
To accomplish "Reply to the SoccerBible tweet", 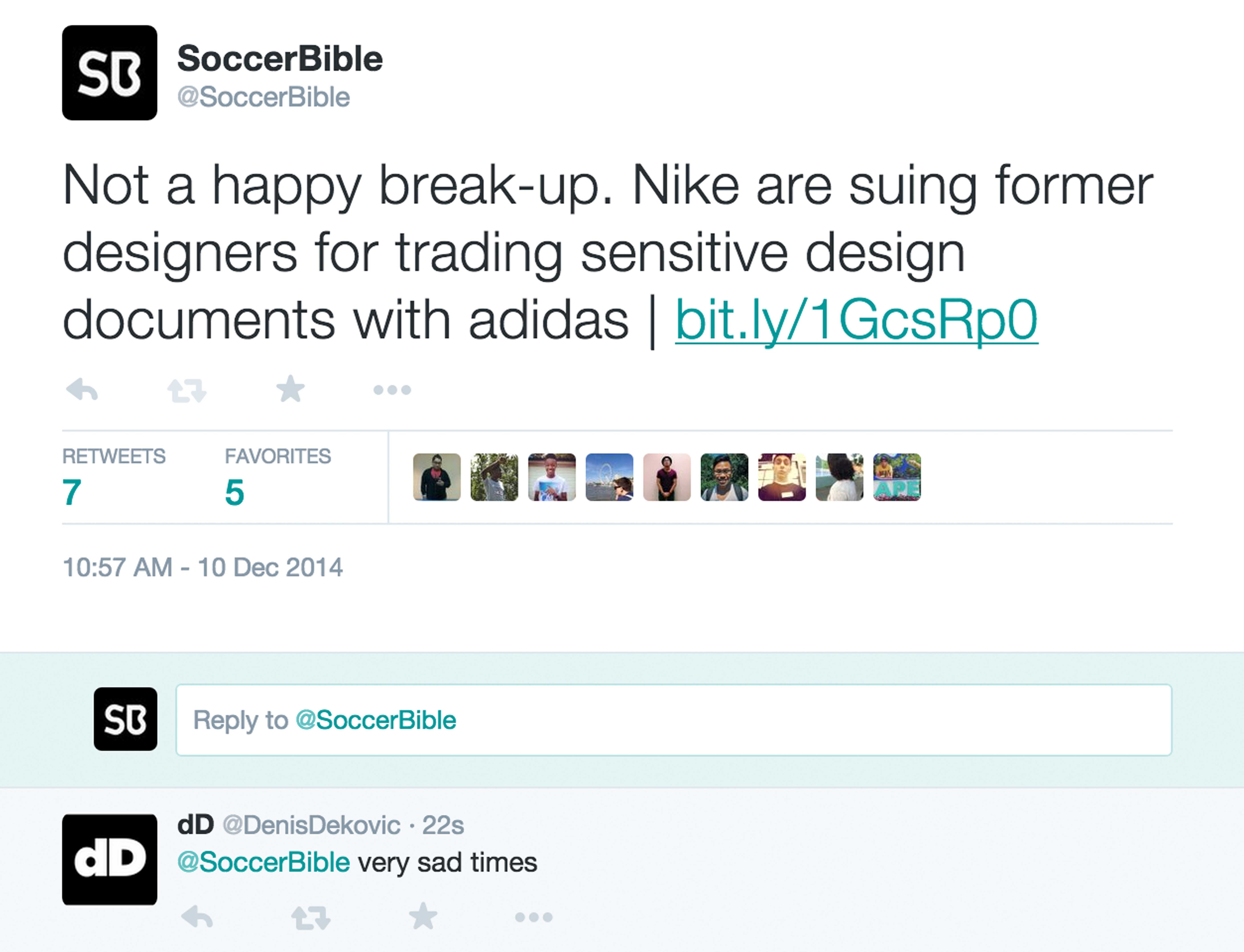I will 82,390.
